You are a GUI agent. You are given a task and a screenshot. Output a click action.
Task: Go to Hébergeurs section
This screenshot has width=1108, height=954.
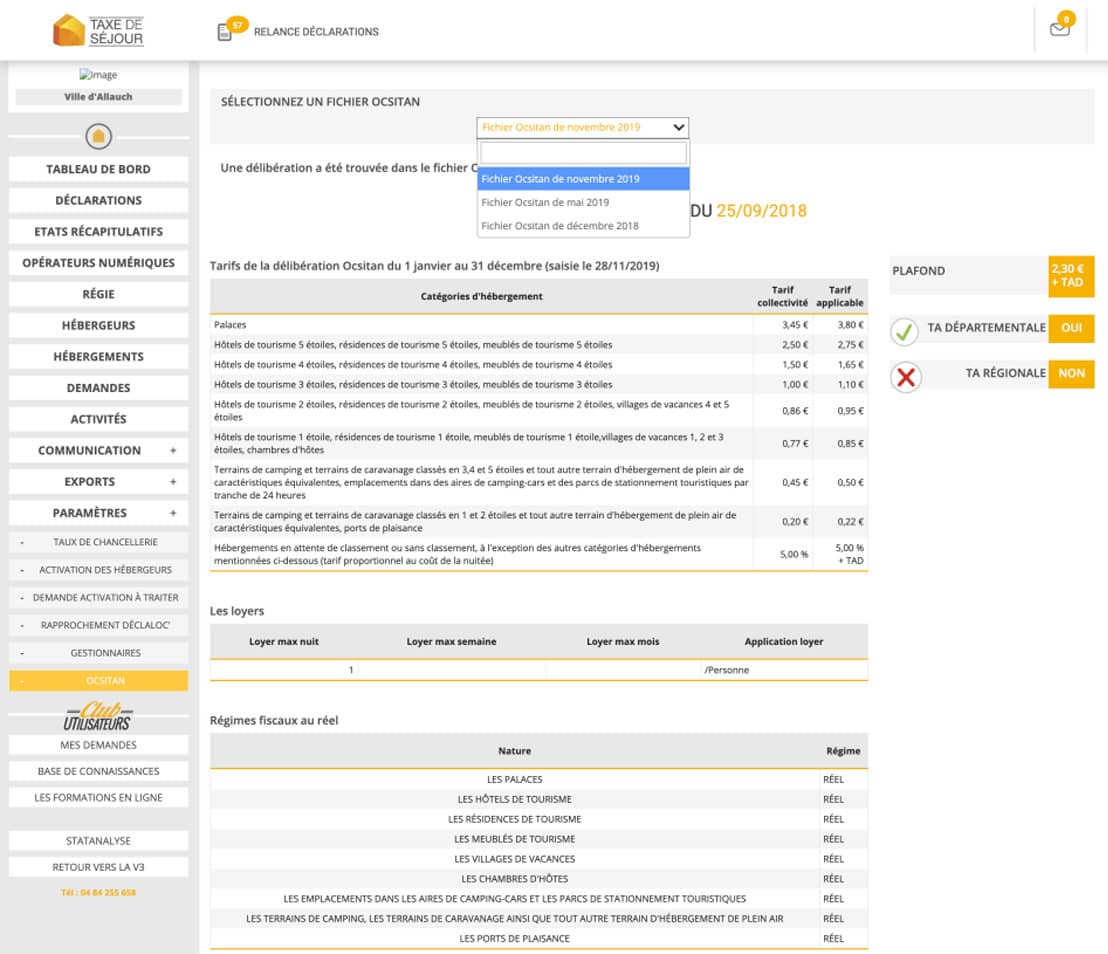click(x=98, y=325)
